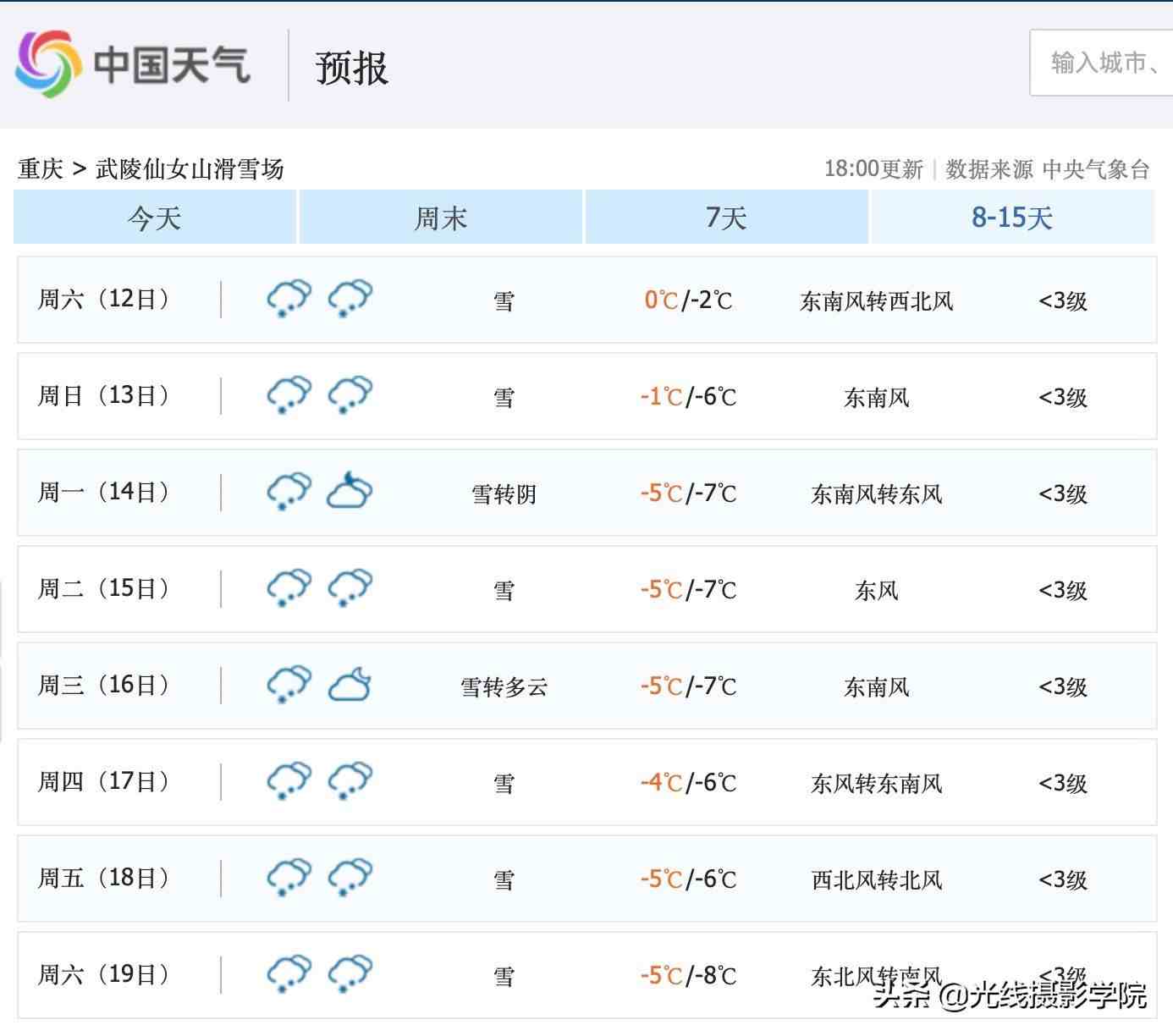
Task: Click day snow icon for 周三 16日
Action: [x=289, y=685]
